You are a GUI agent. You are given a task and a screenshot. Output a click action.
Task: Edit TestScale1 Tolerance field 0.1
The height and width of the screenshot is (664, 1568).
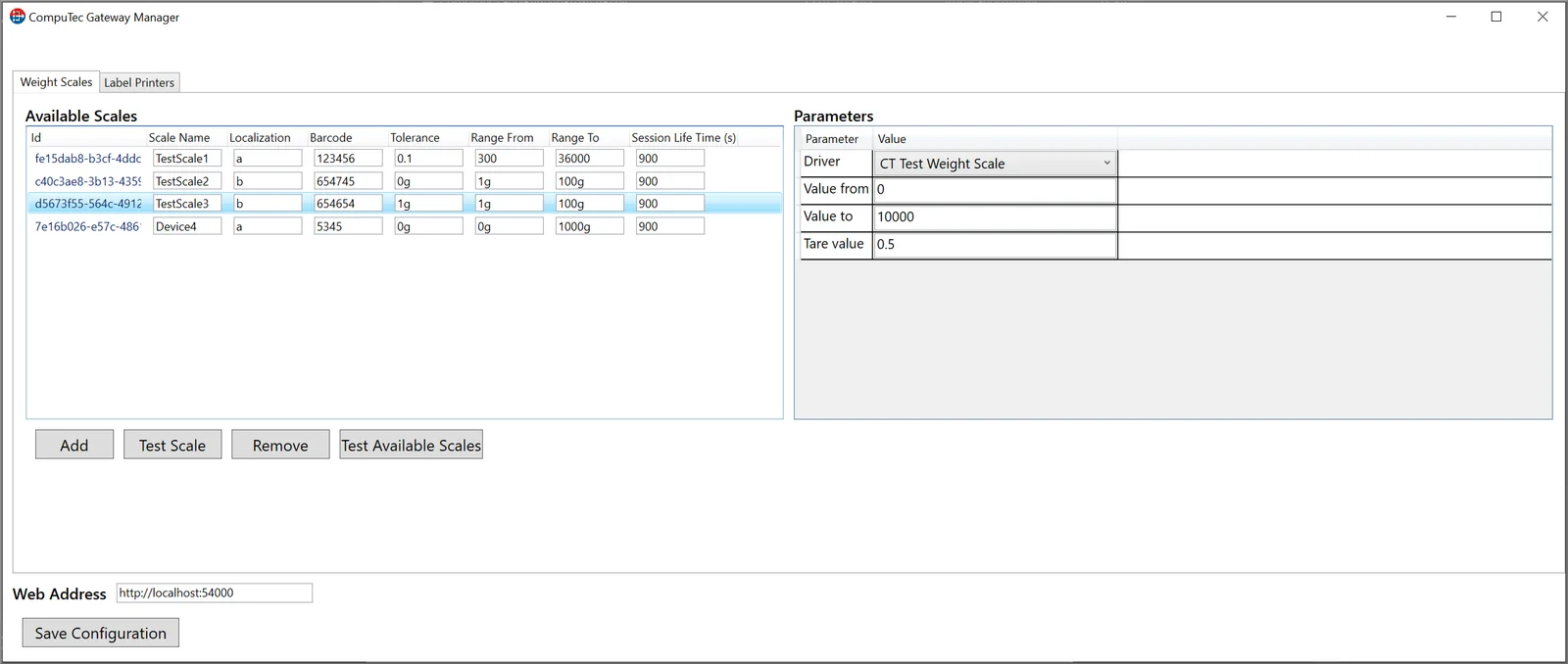point(428,158)
